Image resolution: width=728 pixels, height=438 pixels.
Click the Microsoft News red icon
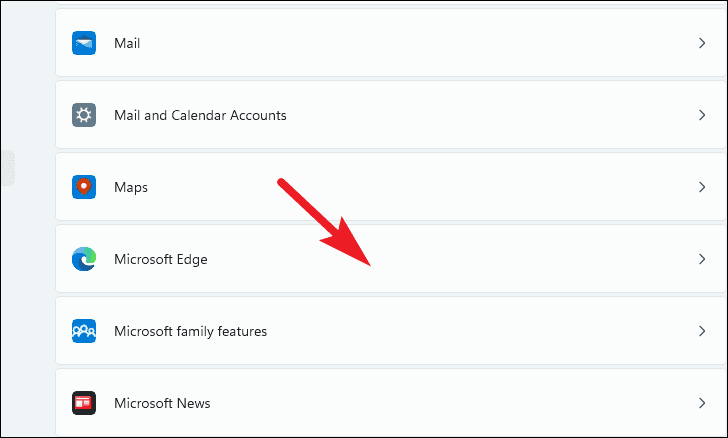pyautogui.click(x=84, y=403)
